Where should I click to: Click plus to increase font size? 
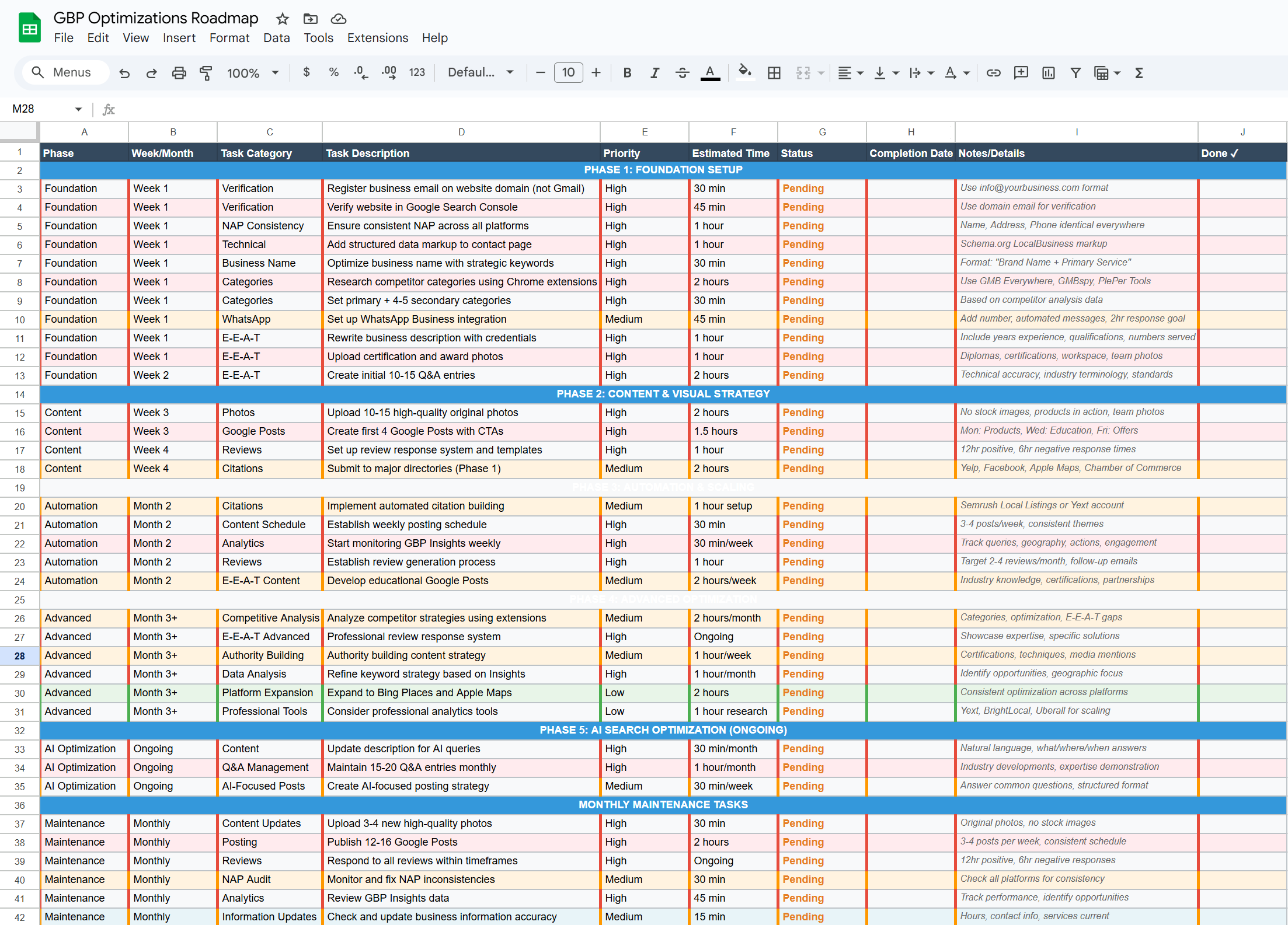point(596,72)
